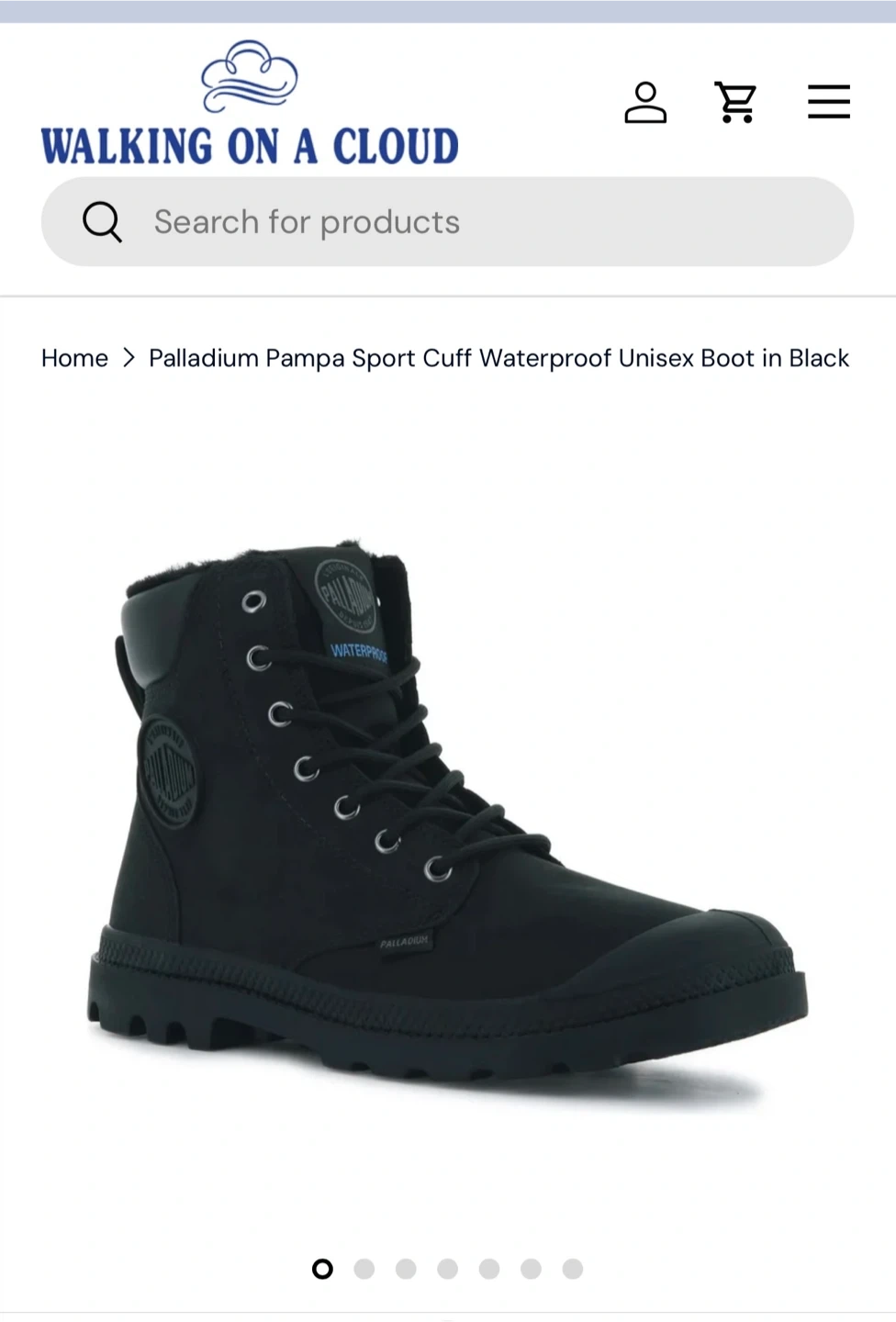Click the Palladium Pampa Sport Cuff breadcrumb text
Viewport: 896px width, 1322px height.
pyautogui.click(x=498, y=358)
